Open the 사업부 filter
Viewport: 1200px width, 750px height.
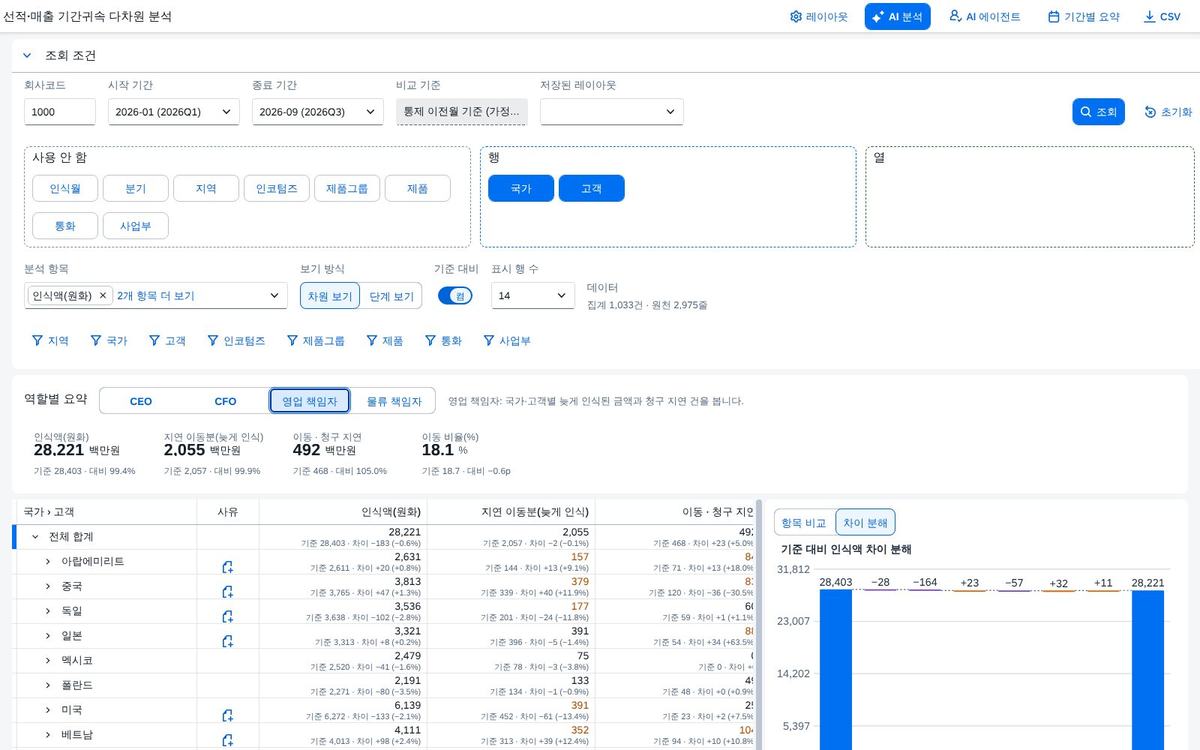(507, 341)
